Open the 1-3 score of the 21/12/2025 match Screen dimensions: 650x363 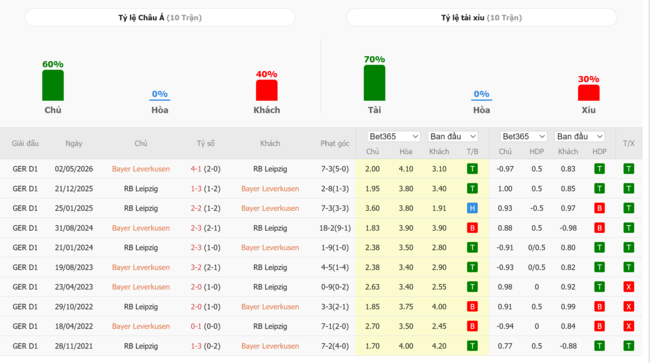tap(196, 189)
